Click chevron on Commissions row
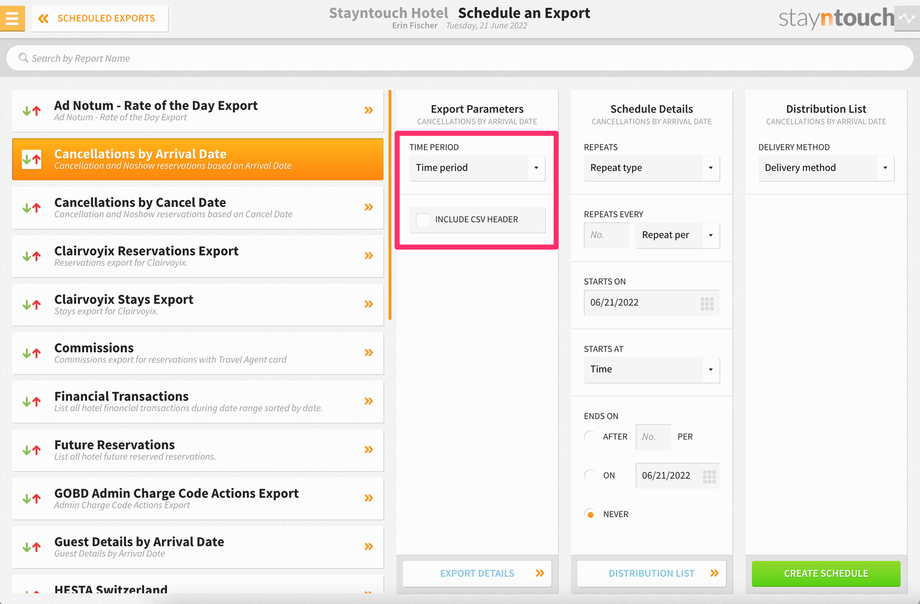This screenshot has width=920, height=604. [x=368, y=353]
